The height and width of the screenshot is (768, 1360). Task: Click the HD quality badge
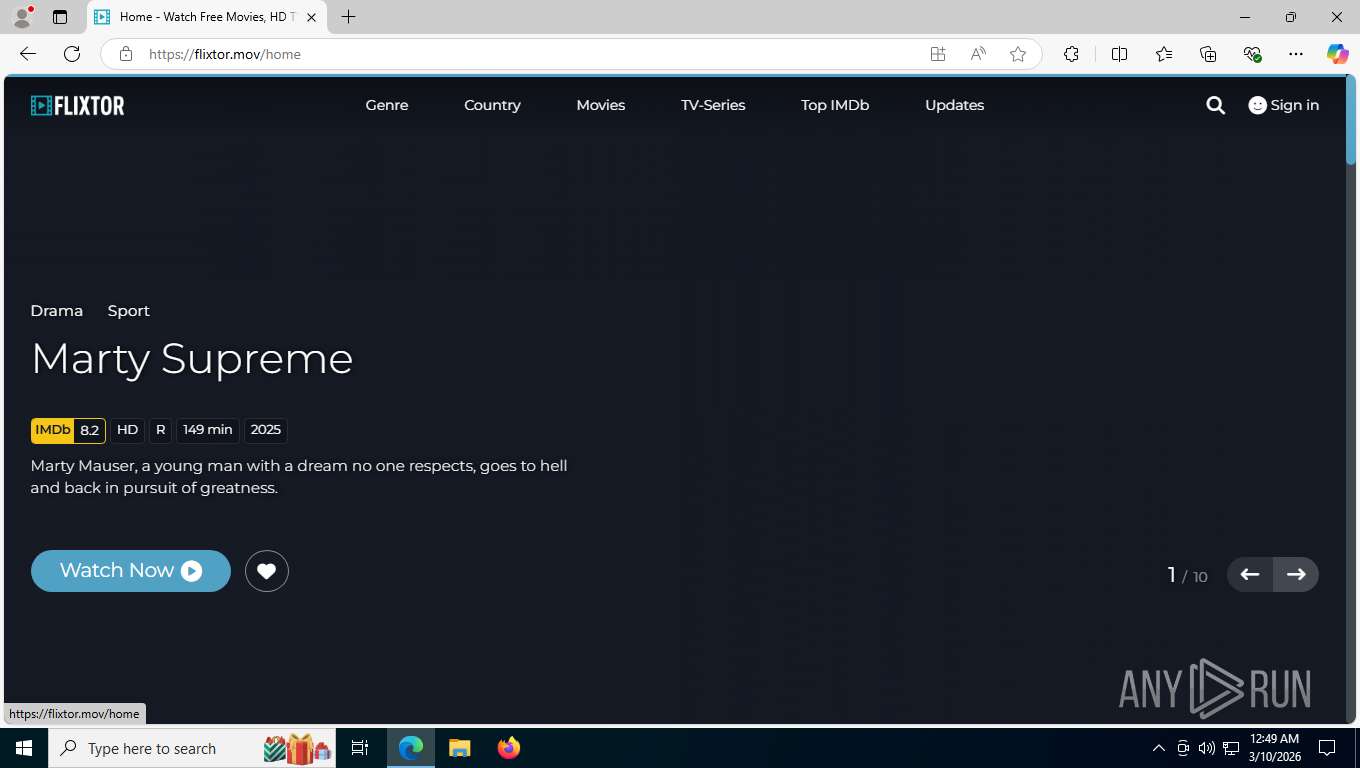tap(127, 430)
